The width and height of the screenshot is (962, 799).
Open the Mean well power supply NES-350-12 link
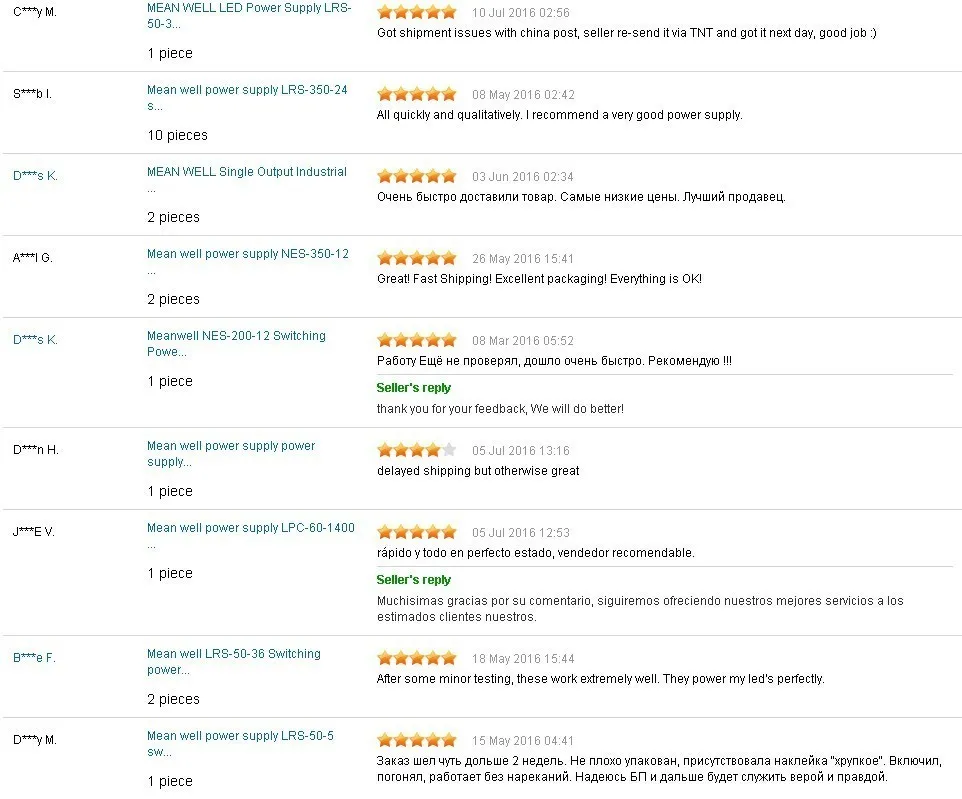[x=247, y=254]
